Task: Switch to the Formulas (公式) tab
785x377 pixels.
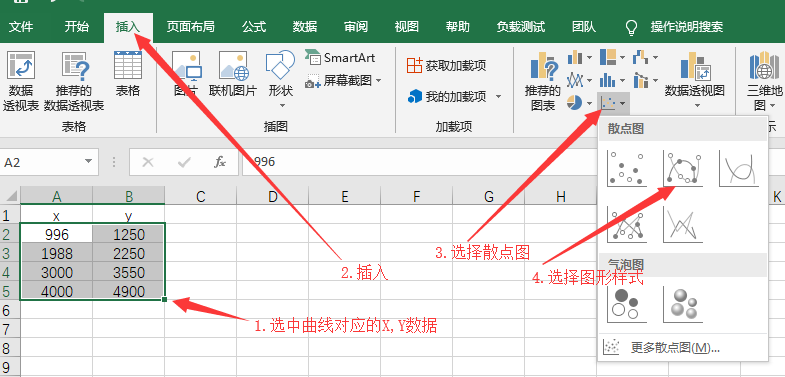Action: coord(254,27)
